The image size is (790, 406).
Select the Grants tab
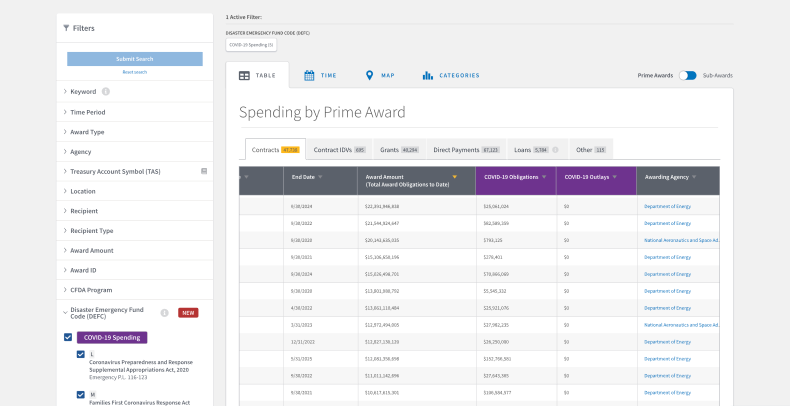[396, 150]
